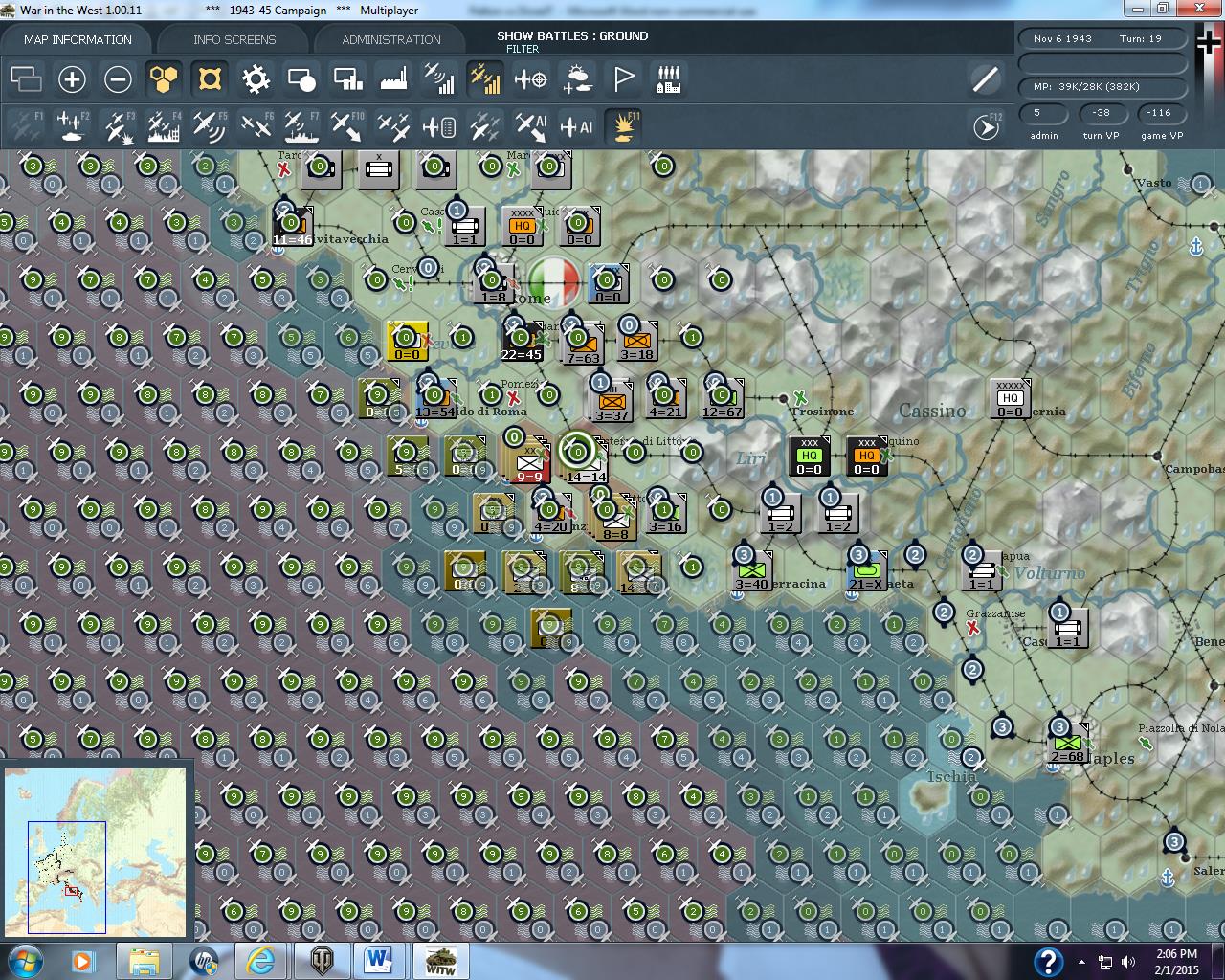Select the 22=45 black unit counter
The width and height of the screenshot is (1225, 980).
pos(522,341)
